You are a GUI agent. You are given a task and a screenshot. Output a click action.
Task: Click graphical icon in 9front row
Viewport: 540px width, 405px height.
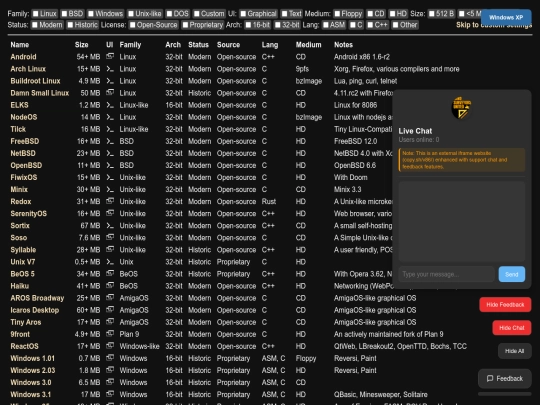(x=110, y=333)
